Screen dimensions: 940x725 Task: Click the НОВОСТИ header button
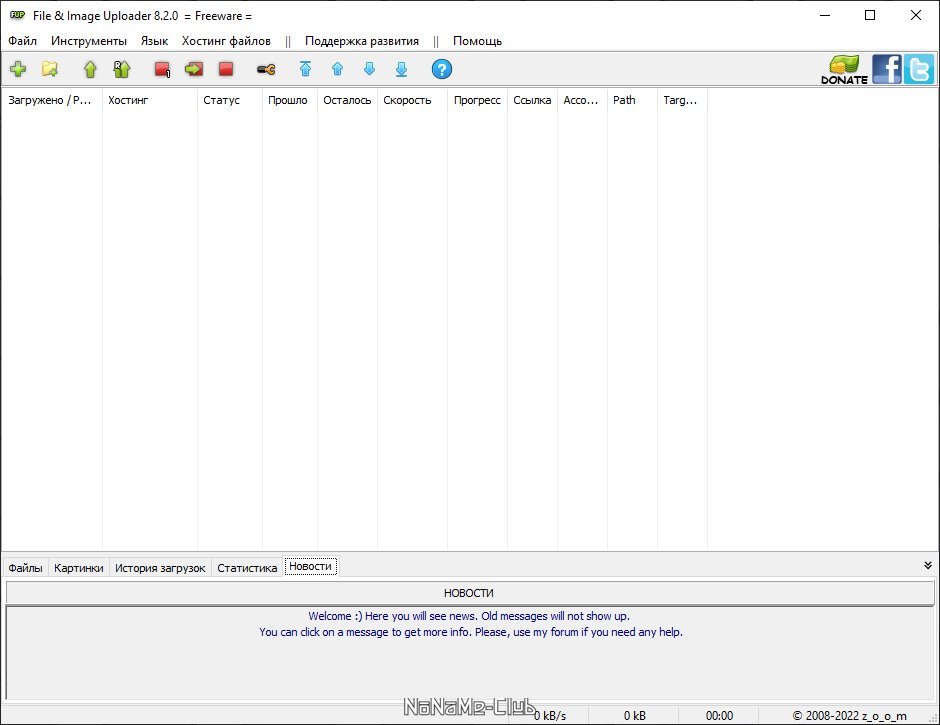[469, 593]
